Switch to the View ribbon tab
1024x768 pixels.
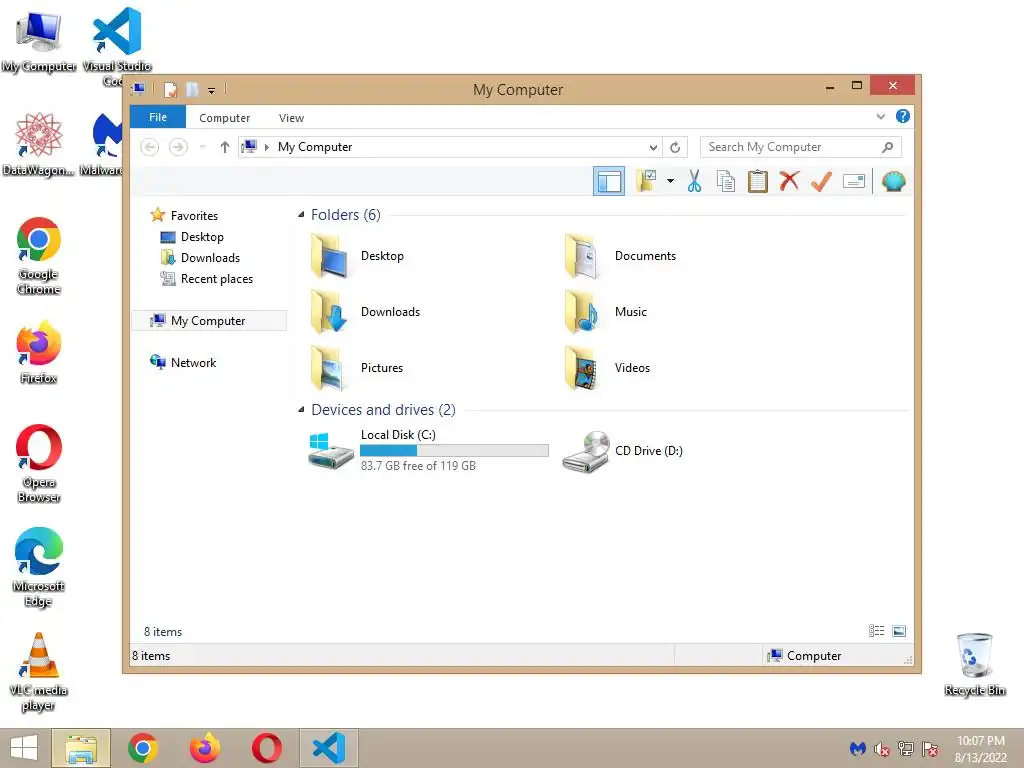pyautogui.click(x=291, y=118)
